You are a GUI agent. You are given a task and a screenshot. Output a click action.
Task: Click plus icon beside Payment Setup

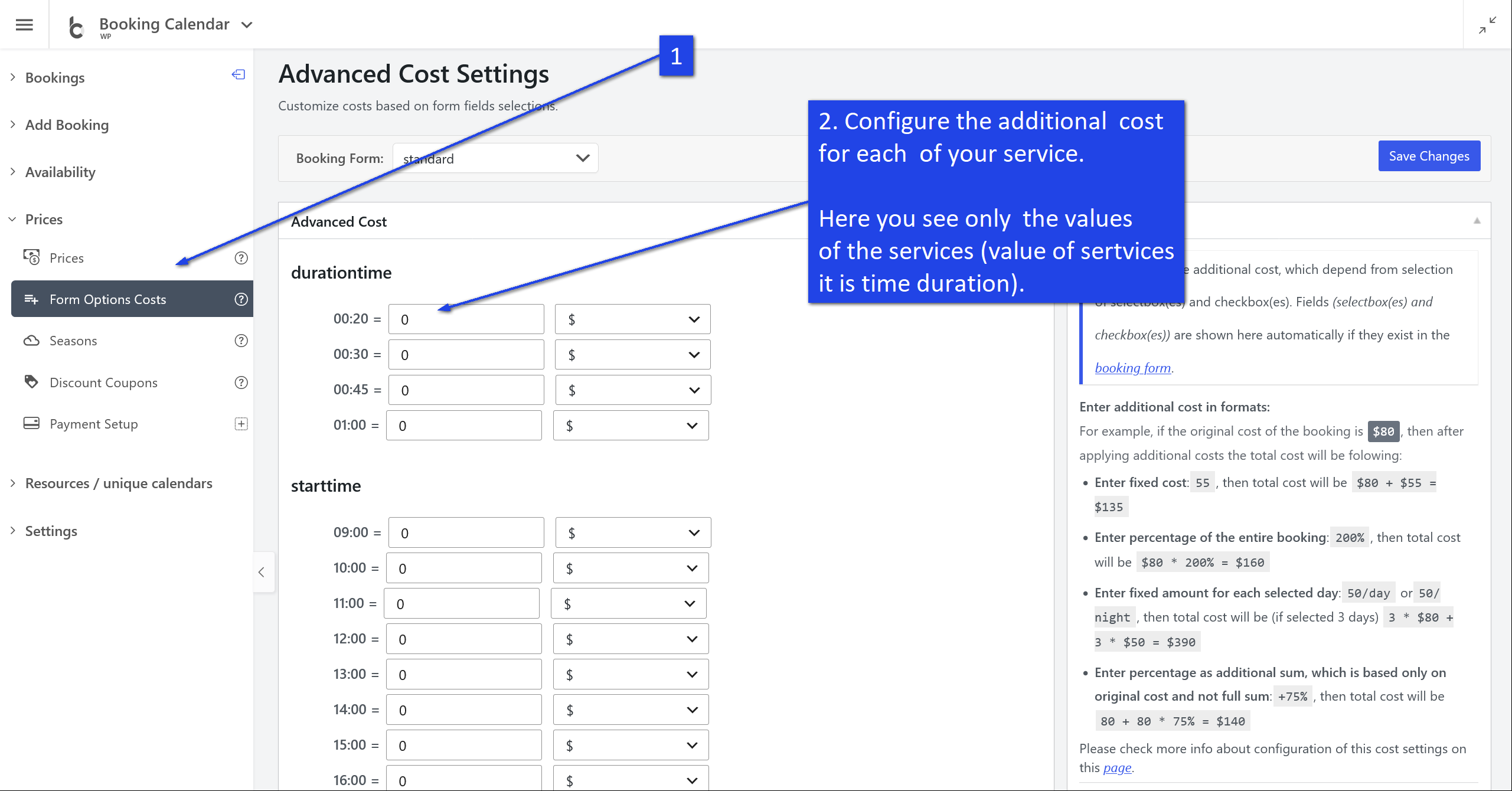[x=241, y=424]
